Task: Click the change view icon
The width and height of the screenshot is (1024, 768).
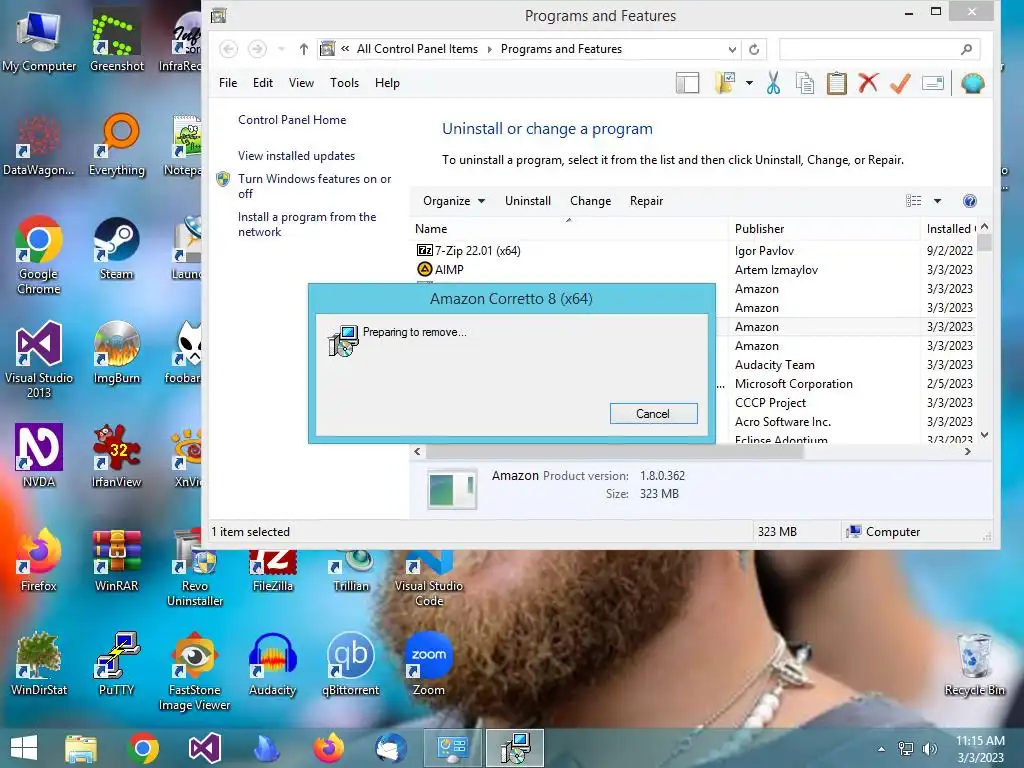Action: coord(914,201)
